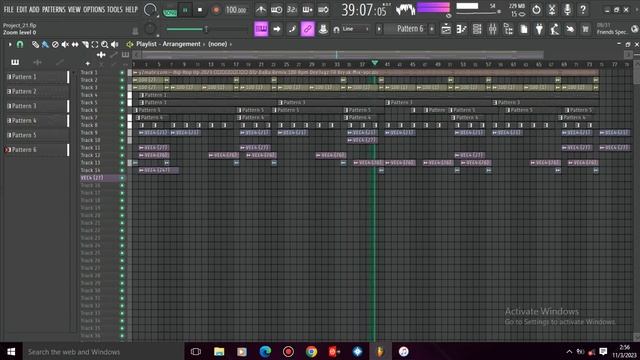Open the Channel rack view icon
This screenshot has width=640, height=360.
coord(477,29)
